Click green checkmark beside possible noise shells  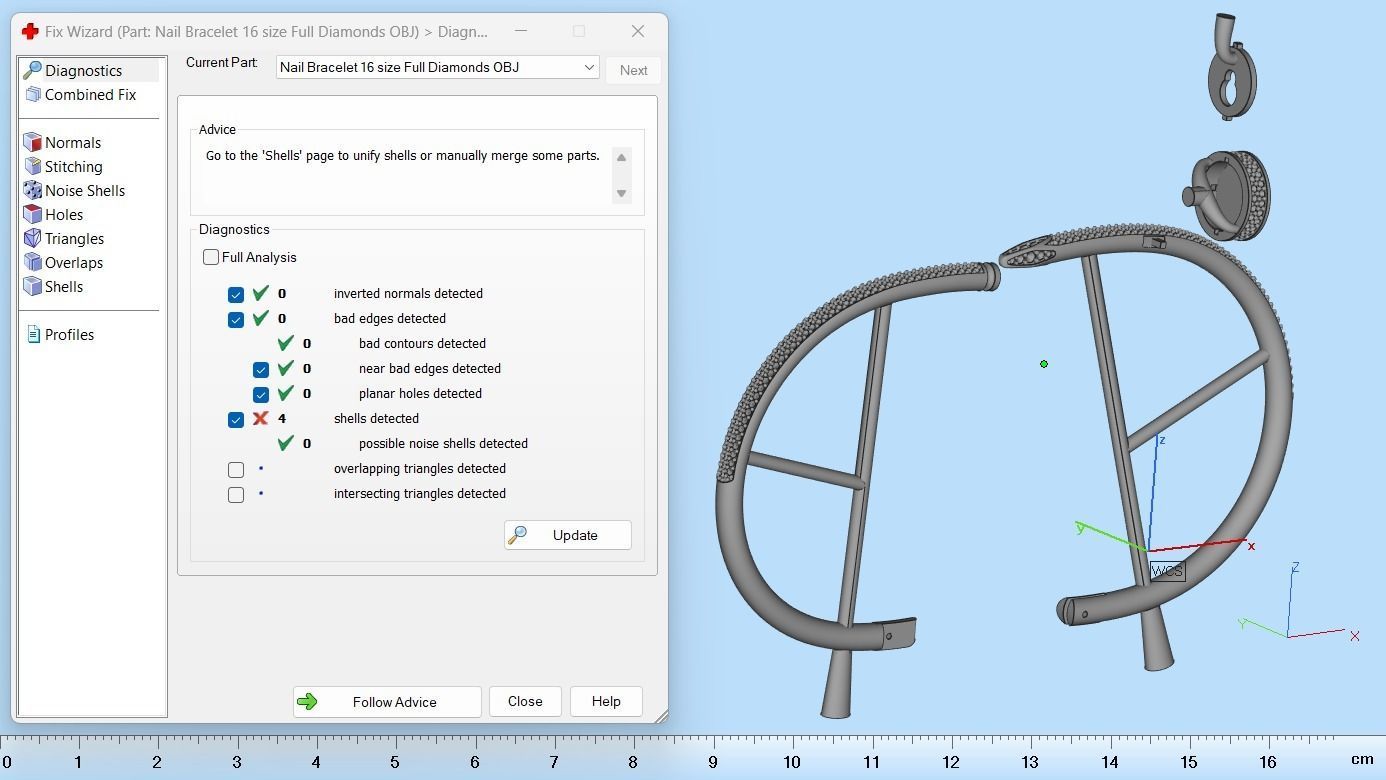[285, 443]
